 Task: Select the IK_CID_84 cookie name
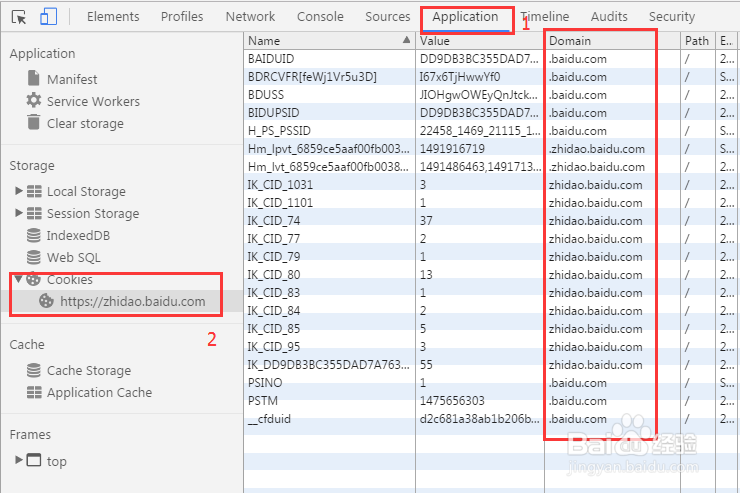tap(274, 310)
